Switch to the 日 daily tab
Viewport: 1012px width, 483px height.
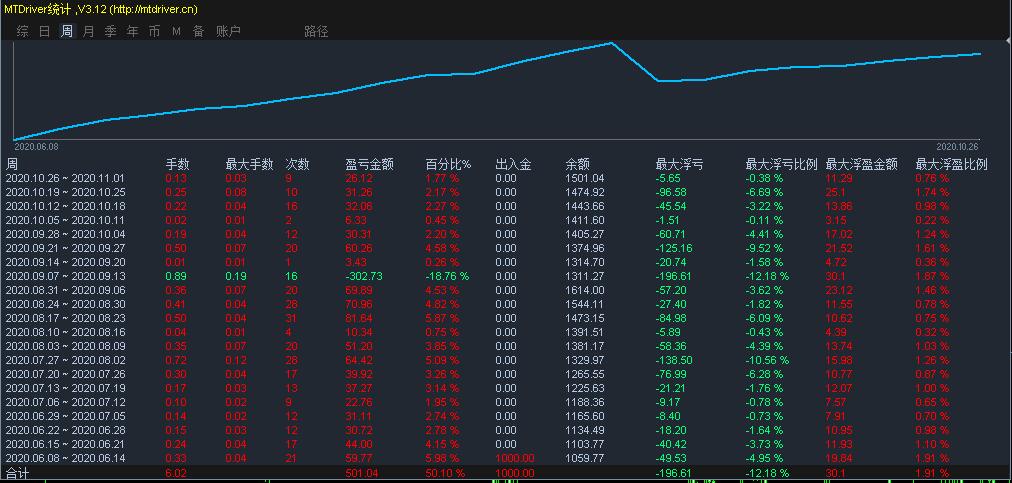(x=45, y=31)
